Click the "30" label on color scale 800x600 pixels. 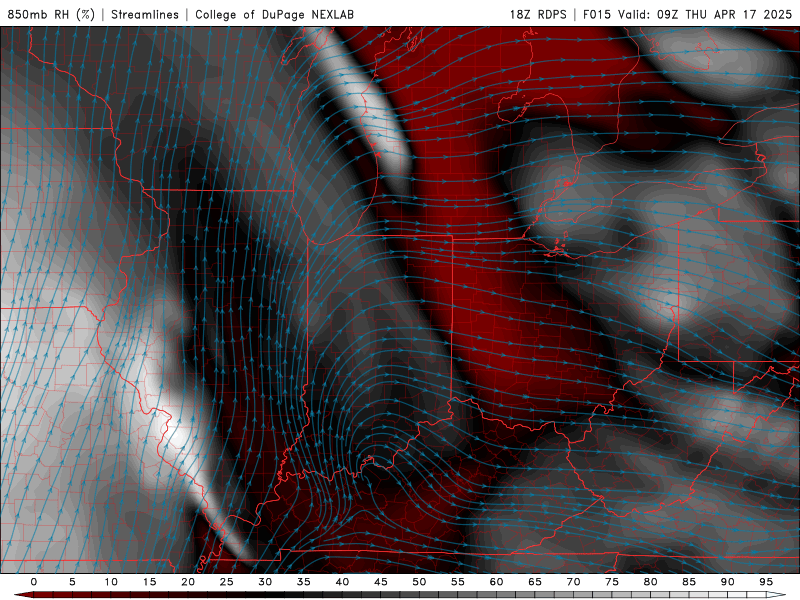click(265, 582)
